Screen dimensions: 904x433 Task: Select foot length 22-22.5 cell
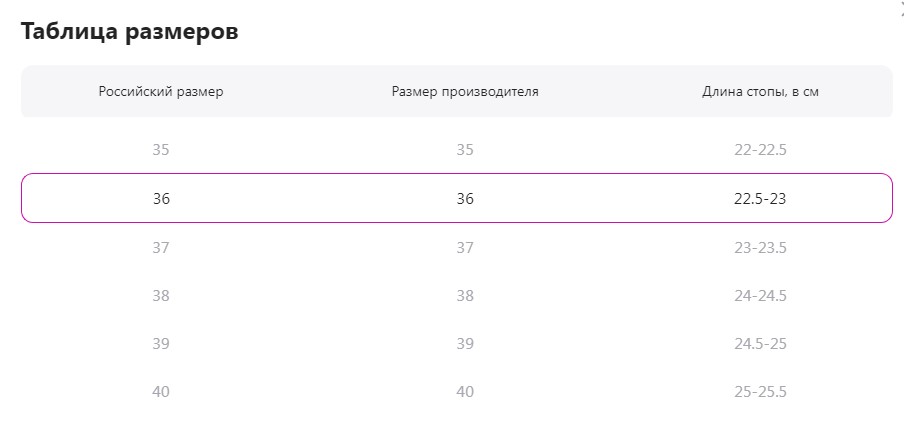coord(760,150)
